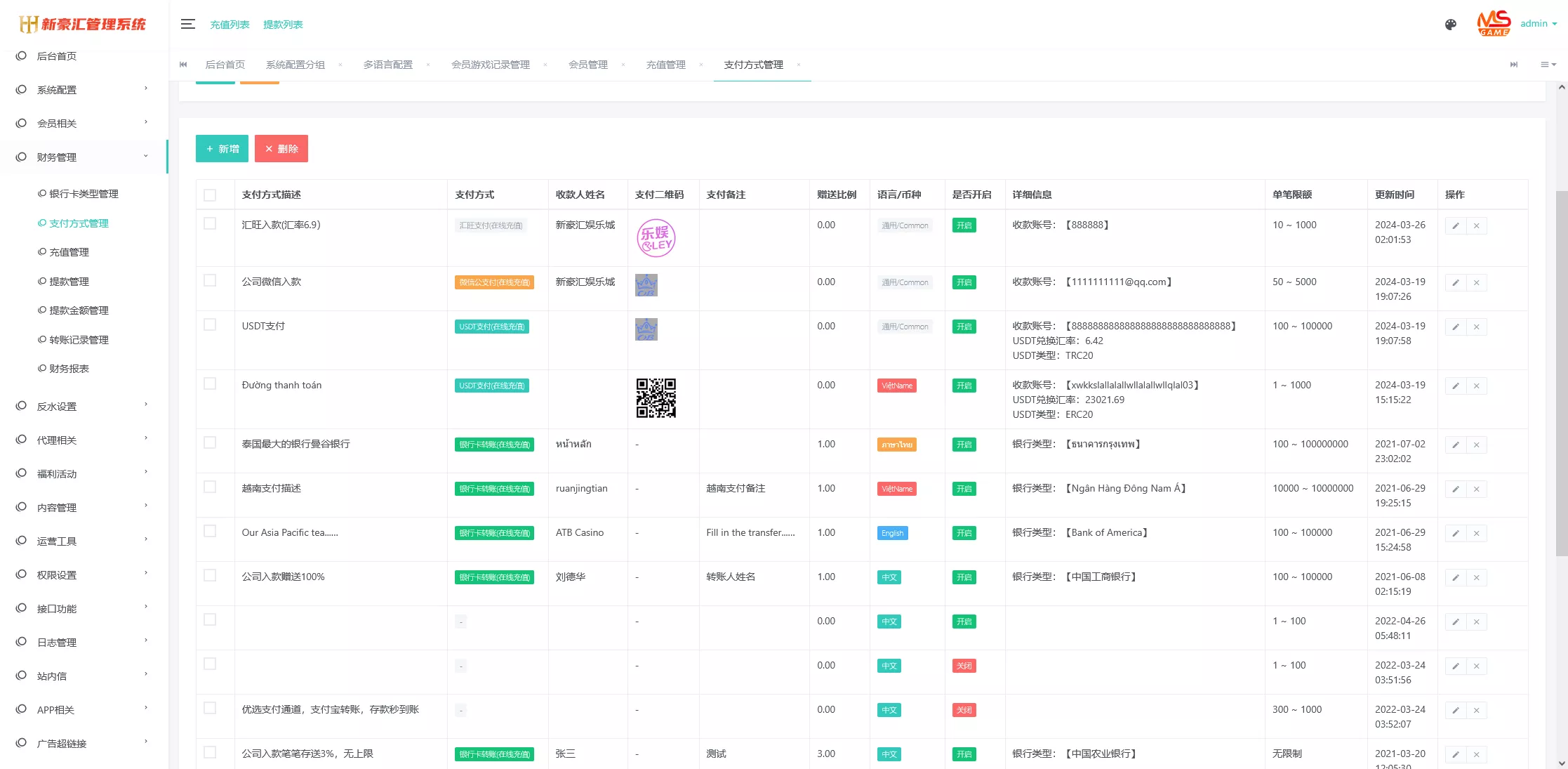This screenshot has width=1568, height=769.
Task: Toggle the 关闭 status on 优选支付通道 row
Action: [964, 710]
